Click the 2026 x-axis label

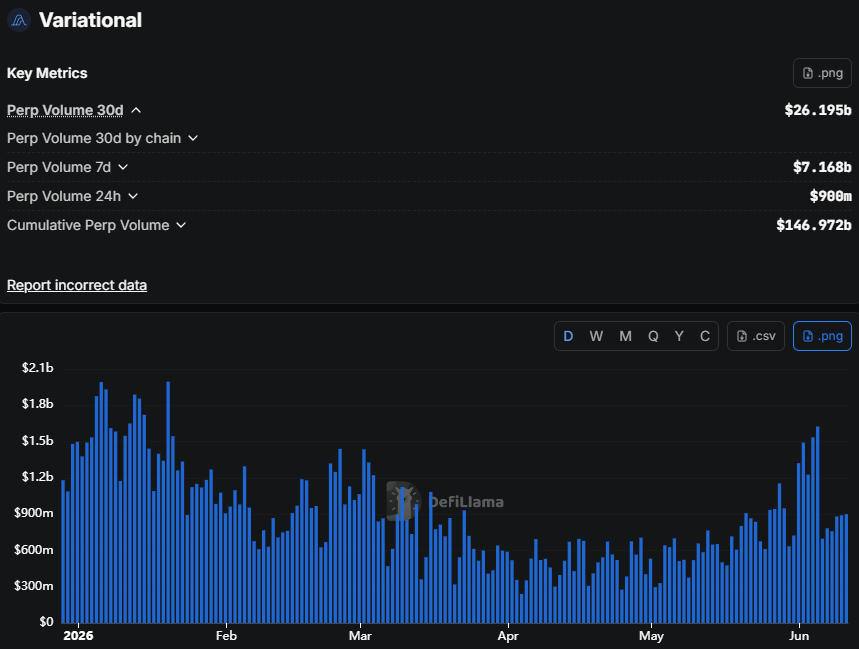78,636
